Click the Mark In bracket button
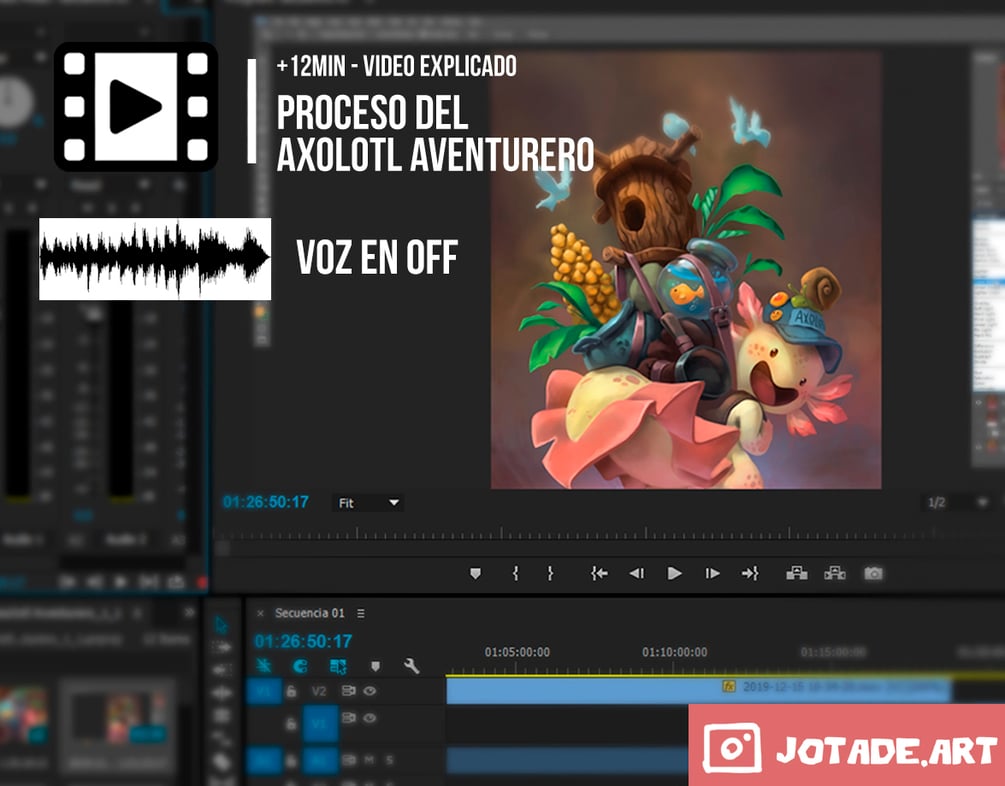Image resolution: width=1005 pixels, height=786 pixels. pos(515,573)
